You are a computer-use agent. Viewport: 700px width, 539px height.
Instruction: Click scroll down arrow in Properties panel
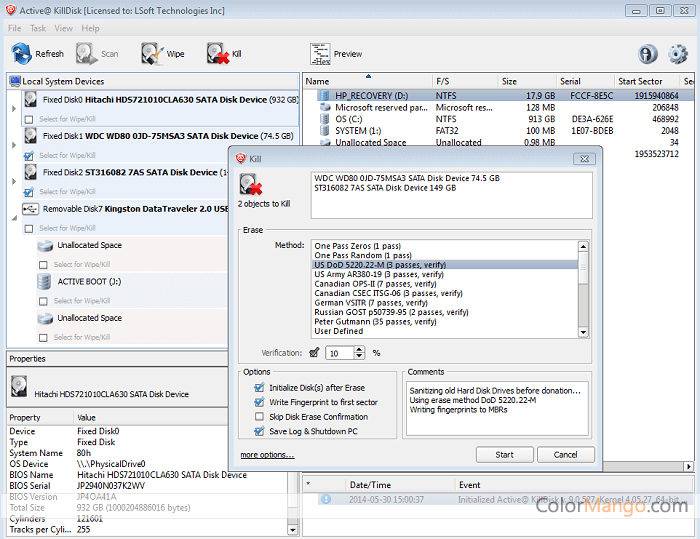pos(292,530)
